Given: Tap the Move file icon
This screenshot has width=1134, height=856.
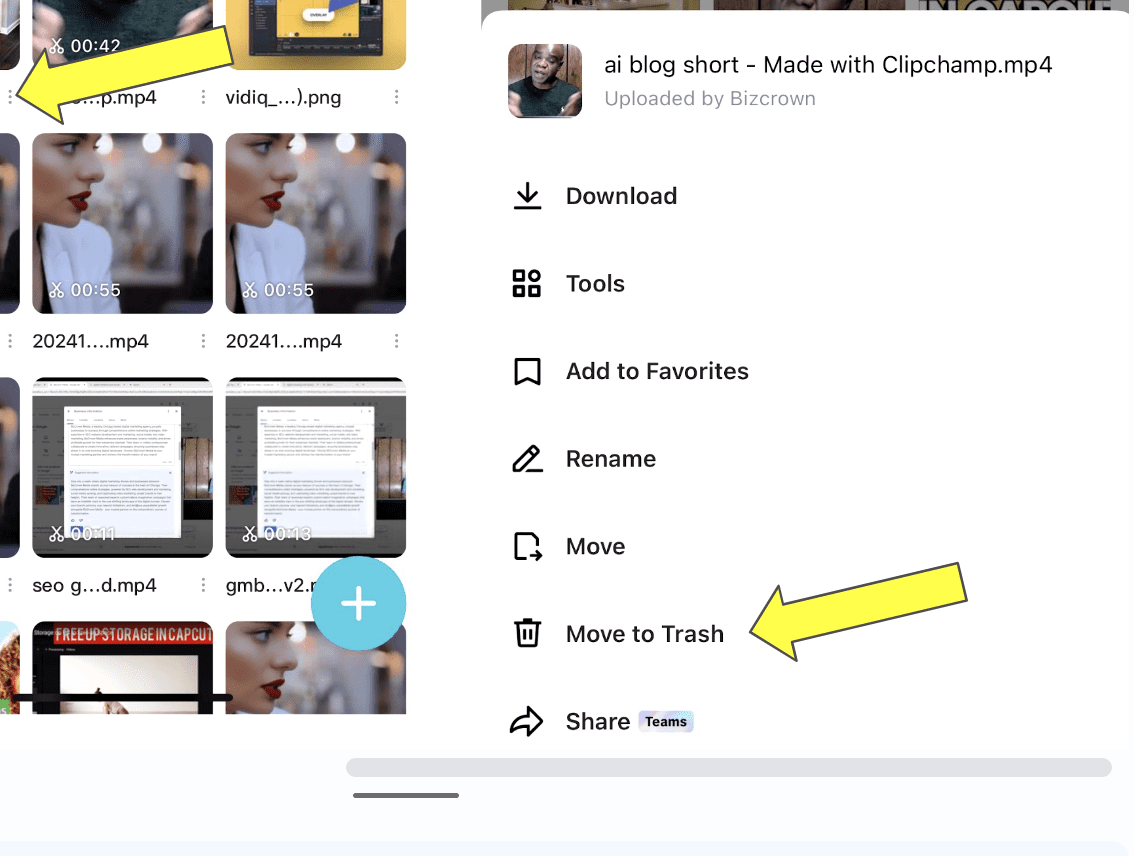Looking at the screenshot, I should (527, 547).
